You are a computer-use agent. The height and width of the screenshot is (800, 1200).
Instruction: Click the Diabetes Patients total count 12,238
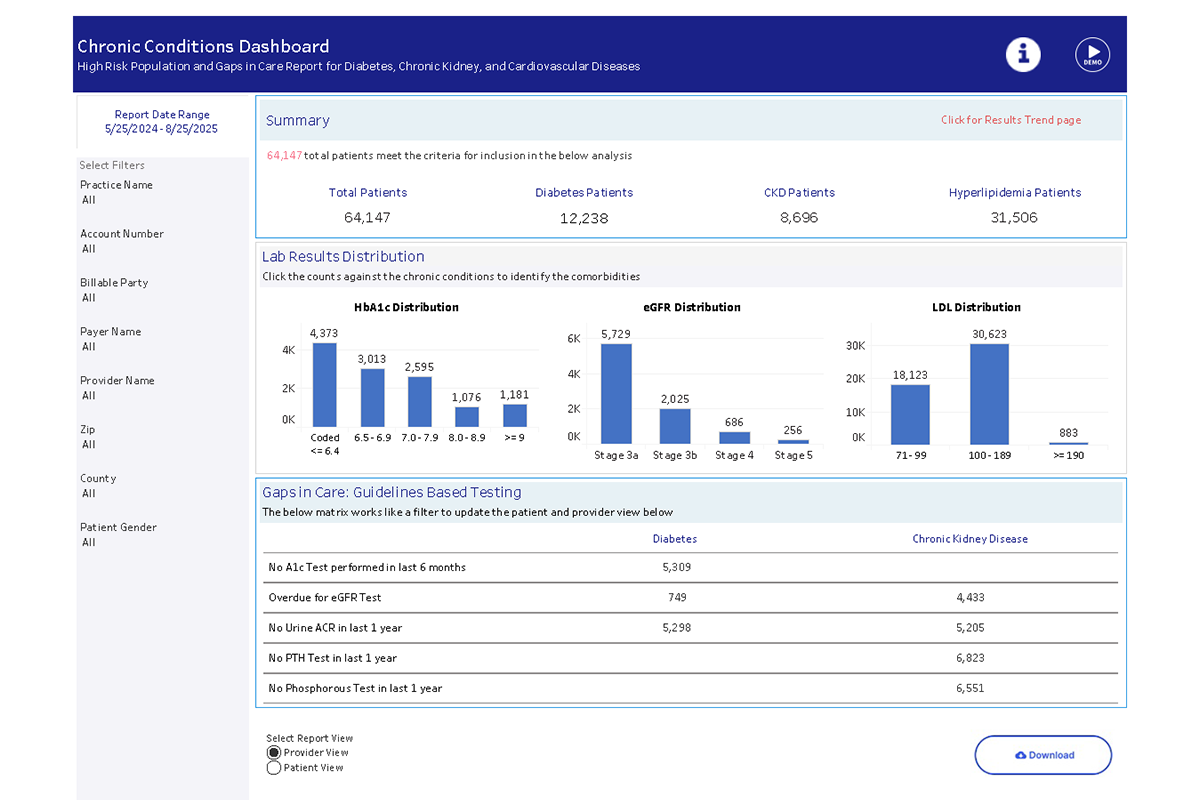pos(584,217)
